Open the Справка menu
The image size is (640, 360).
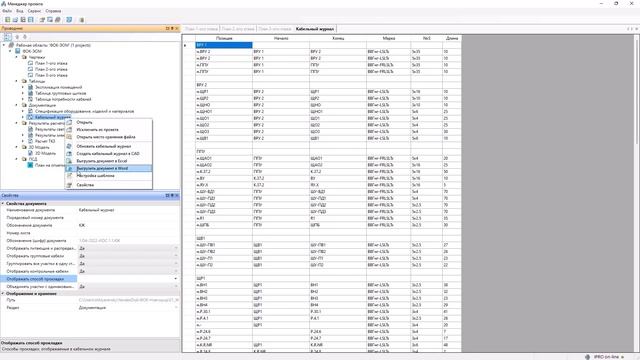click(53, 11)
